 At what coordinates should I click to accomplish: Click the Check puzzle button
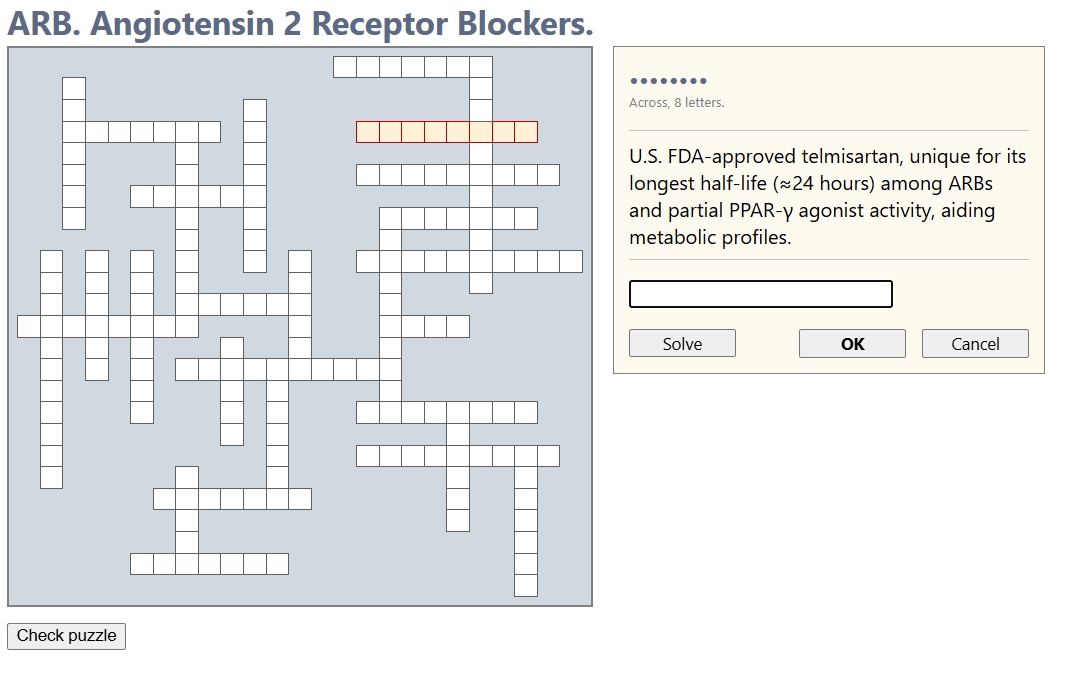(67, 635)
